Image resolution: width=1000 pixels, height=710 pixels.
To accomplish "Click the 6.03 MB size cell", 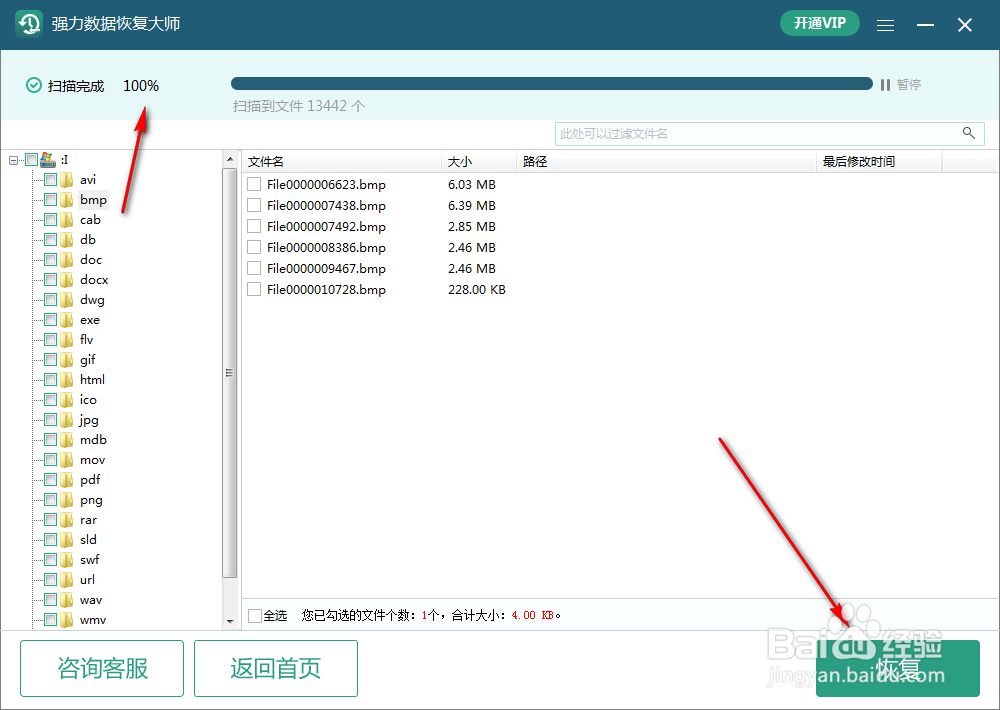I will point(472,184).
